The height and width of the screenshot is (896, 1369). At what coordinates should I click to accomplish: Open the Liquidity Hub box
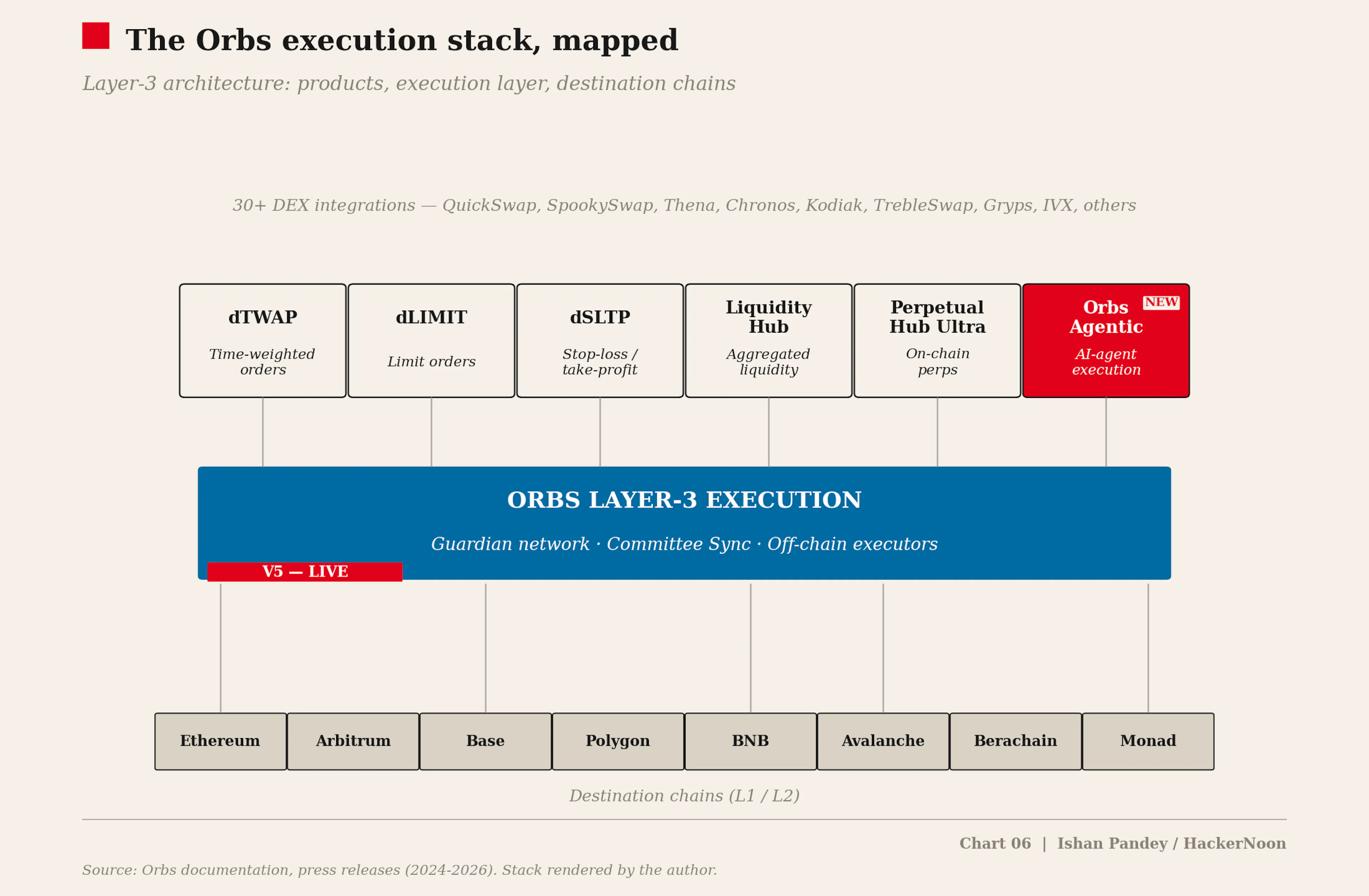[769, 341]
